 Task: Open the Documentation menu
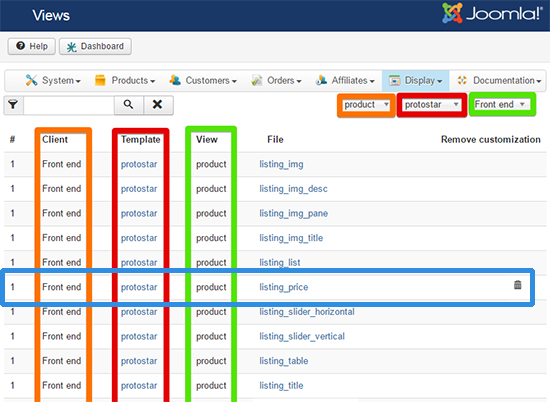coord(499,80)
